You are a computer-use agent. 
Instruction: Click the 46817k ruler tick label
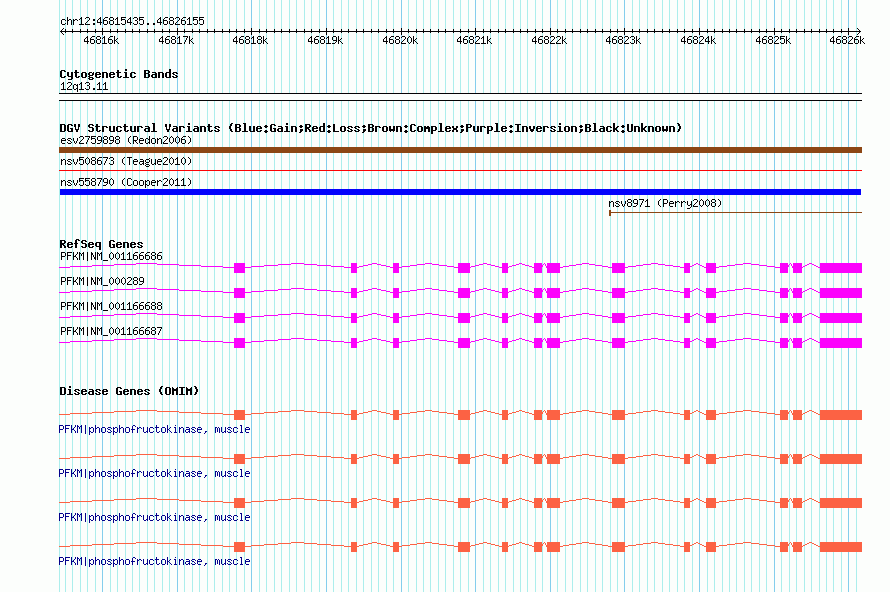[x=176, y=40]
